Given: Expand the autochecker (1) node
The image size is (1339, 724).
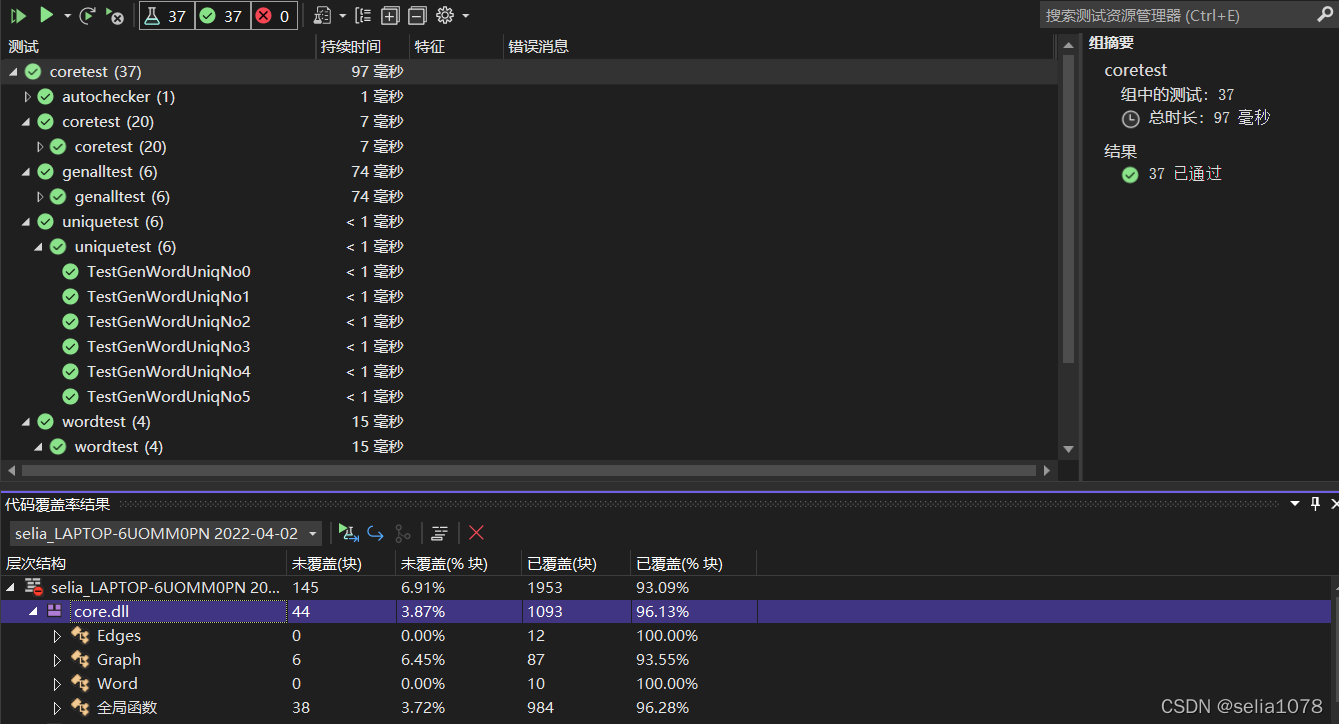Looking at the screenshot, I should [x=28, y=97].
